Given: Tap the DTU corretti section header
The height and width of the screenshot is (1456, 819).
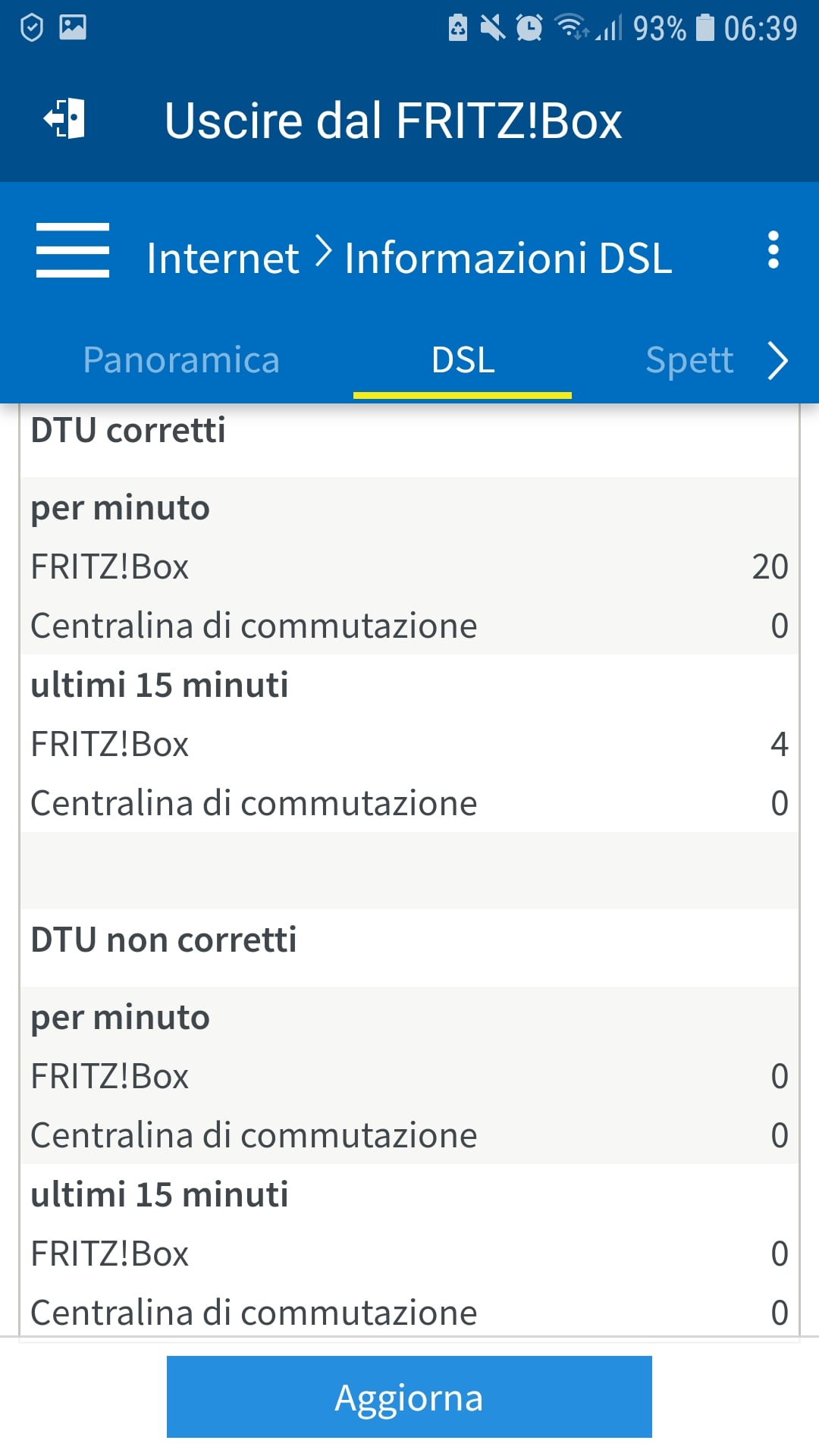Looking at the screenshot, I should coord(128,430).
